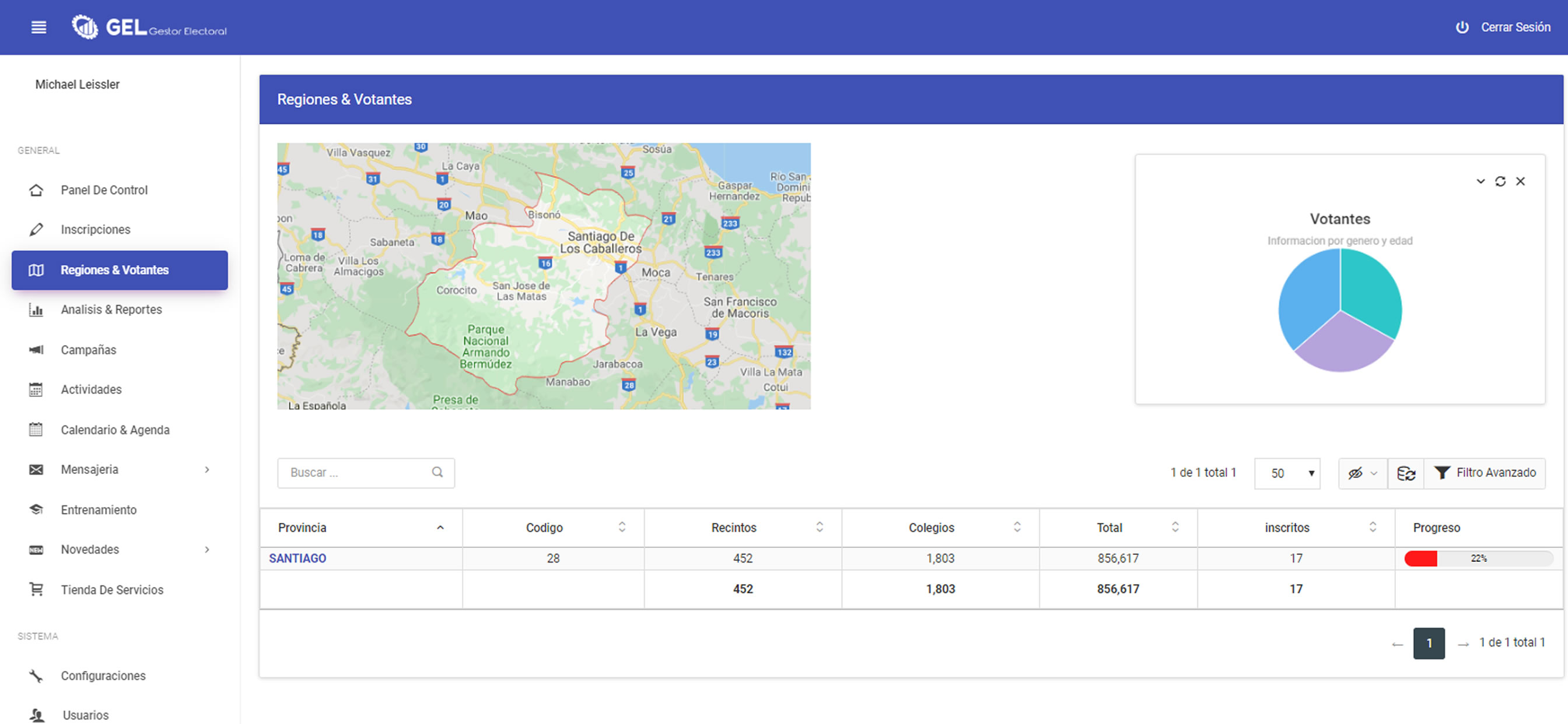The image size is (1568, 724).
Task: Click the Entrenamiento graduation cap icon
Action: pyautogui.click(x=36, y=510)
